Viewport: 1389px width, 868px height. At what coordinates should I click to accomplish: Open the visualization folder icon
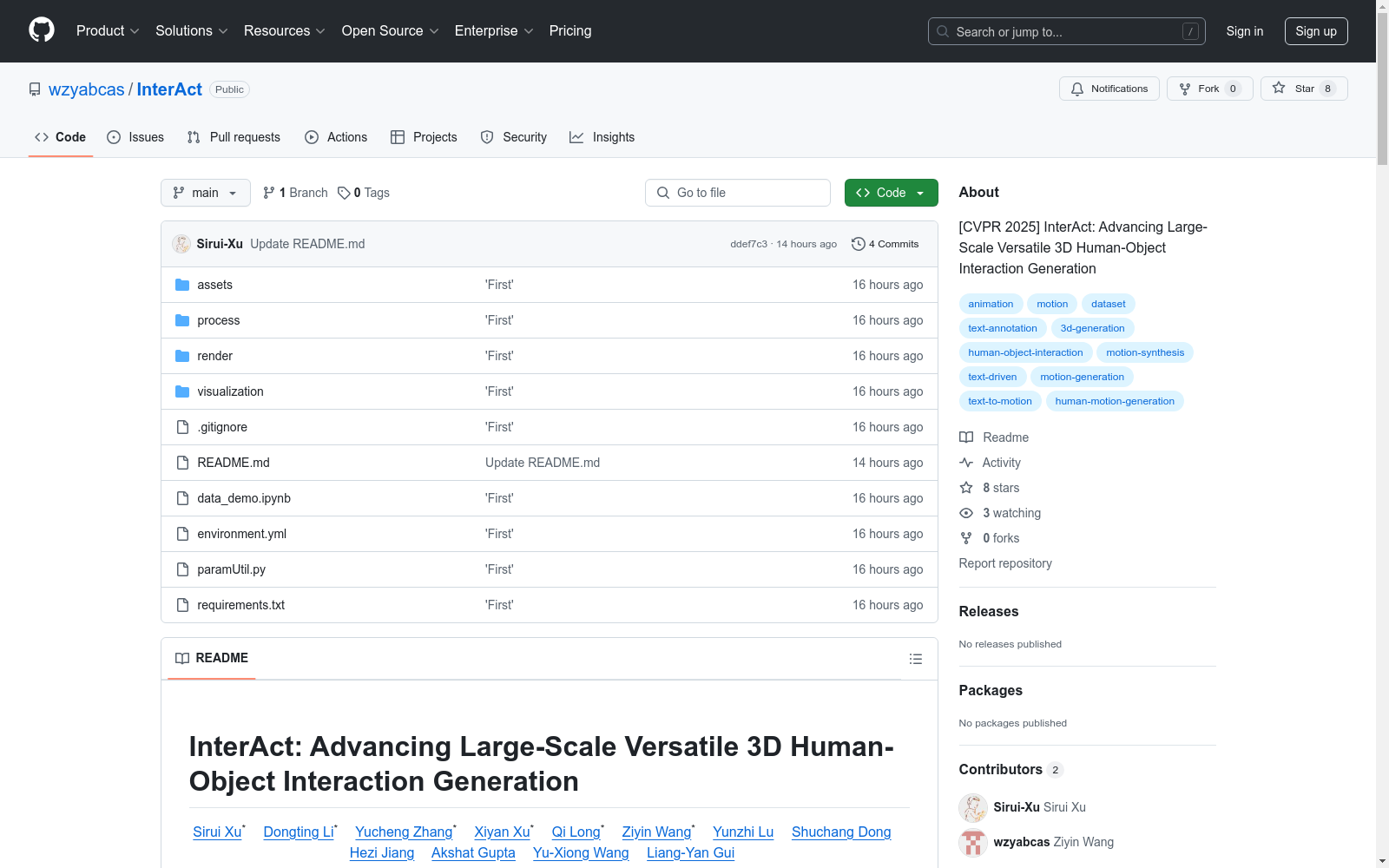click(x=182, y=391)
